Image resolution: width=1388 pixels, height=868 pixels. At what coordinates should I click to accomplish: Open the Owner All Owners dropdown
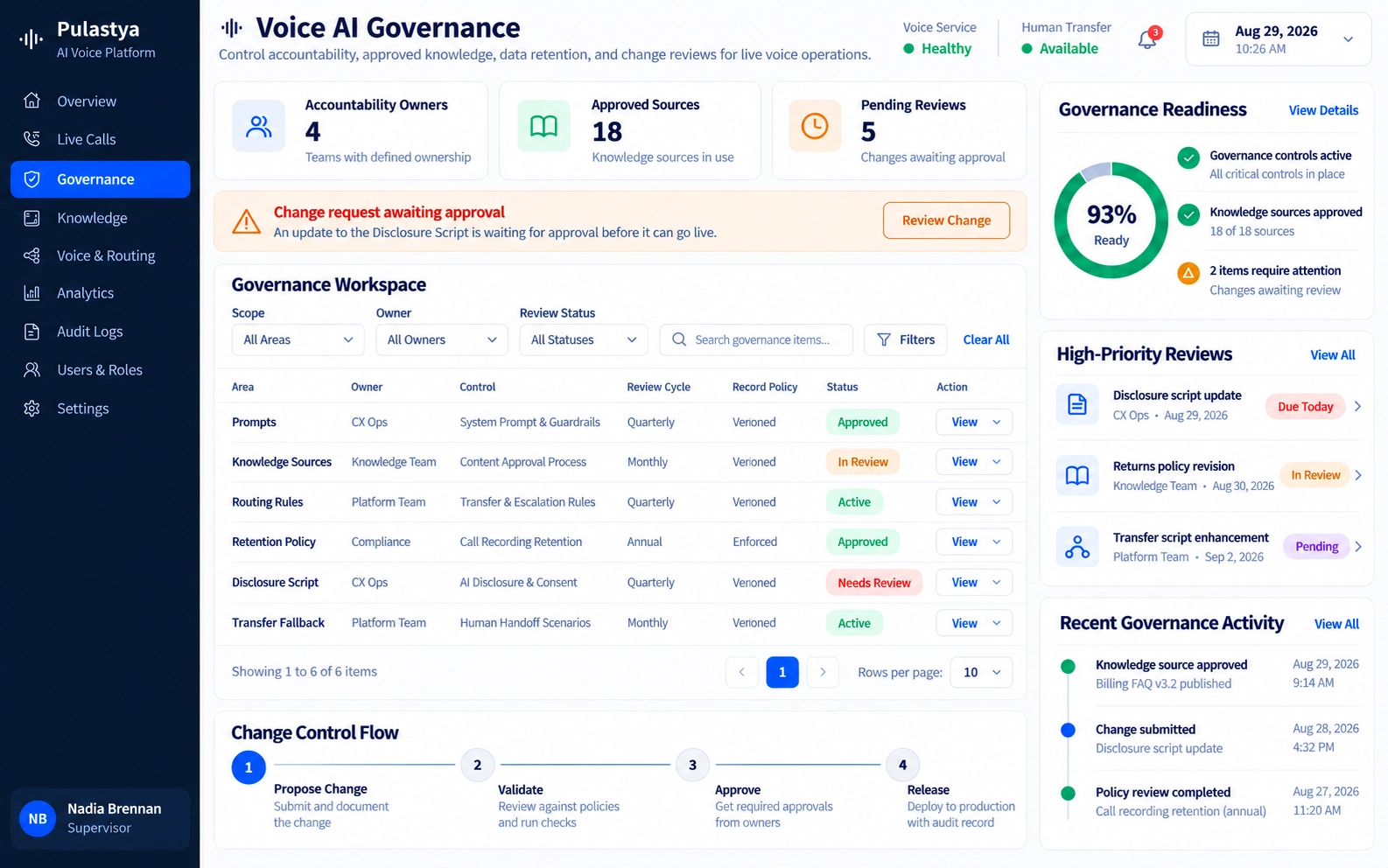coord(442,339)
